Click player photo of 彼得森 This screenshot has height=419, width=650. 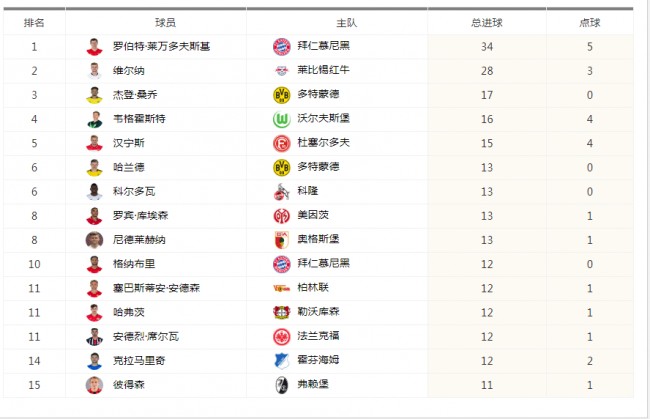coord(95,385)
